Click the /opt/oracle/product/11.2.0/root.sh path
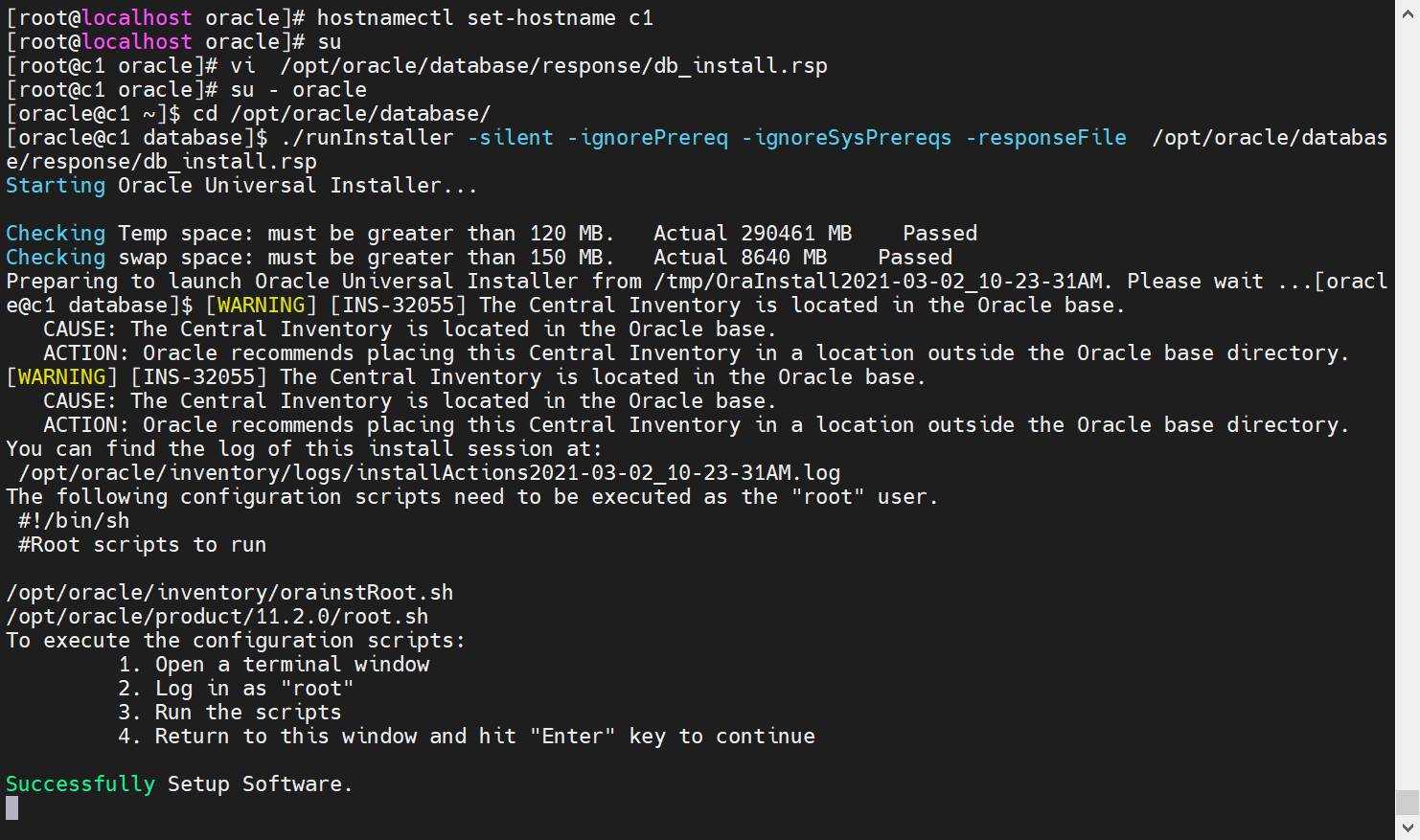This screenshot has width=1420, height=840. coord(218,617)
